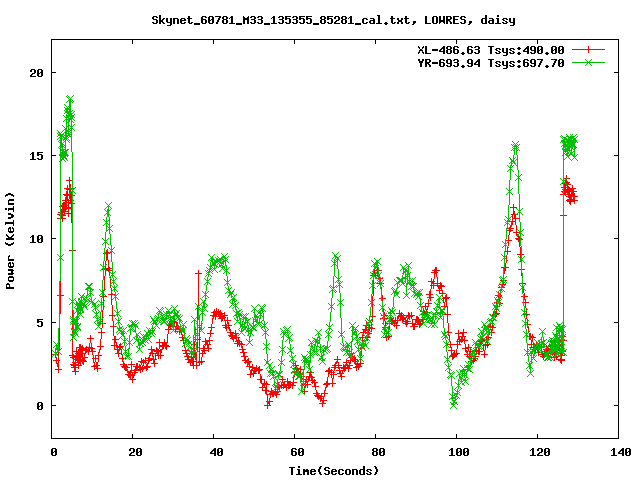Viewport: 640px width, 480px height.
Task: Click the x-axis tick label 40
Action: click(216, 452)
